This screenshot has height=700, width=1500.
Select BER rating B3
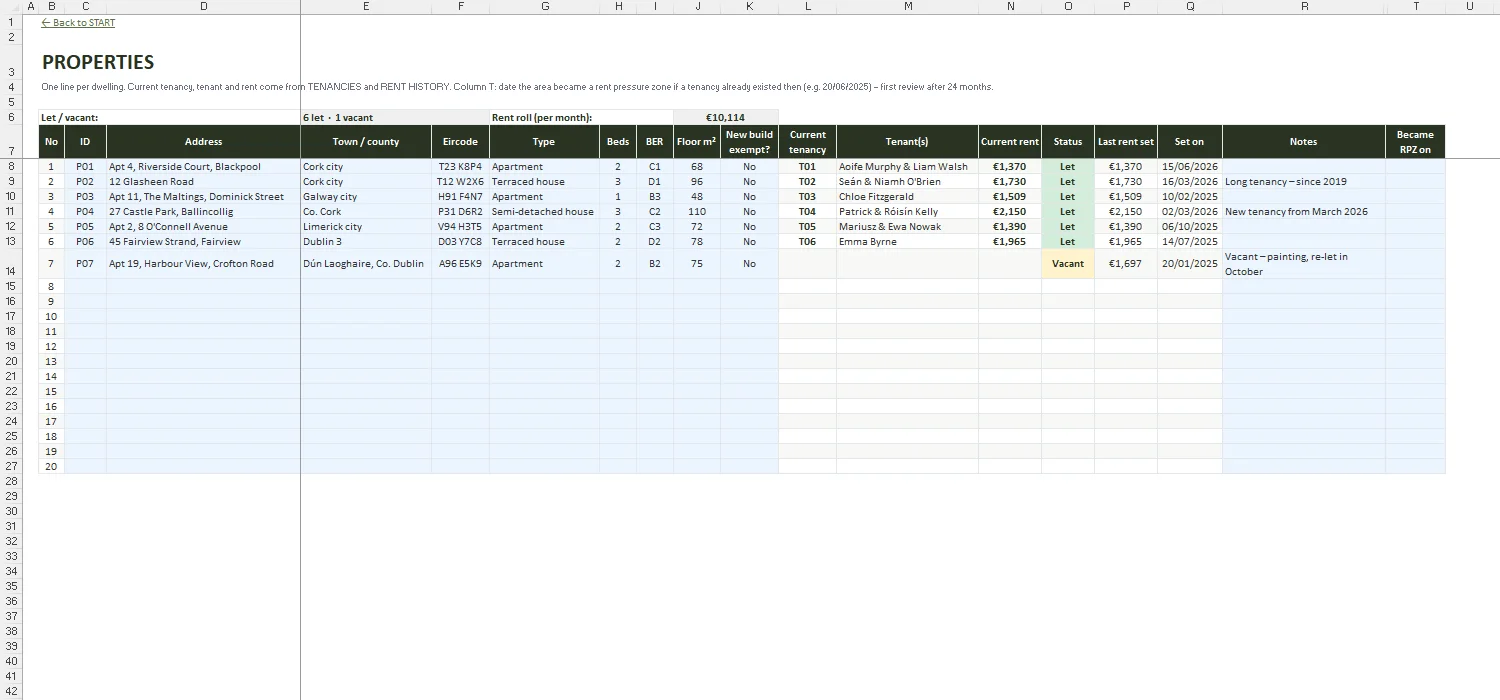coord(655,197)
